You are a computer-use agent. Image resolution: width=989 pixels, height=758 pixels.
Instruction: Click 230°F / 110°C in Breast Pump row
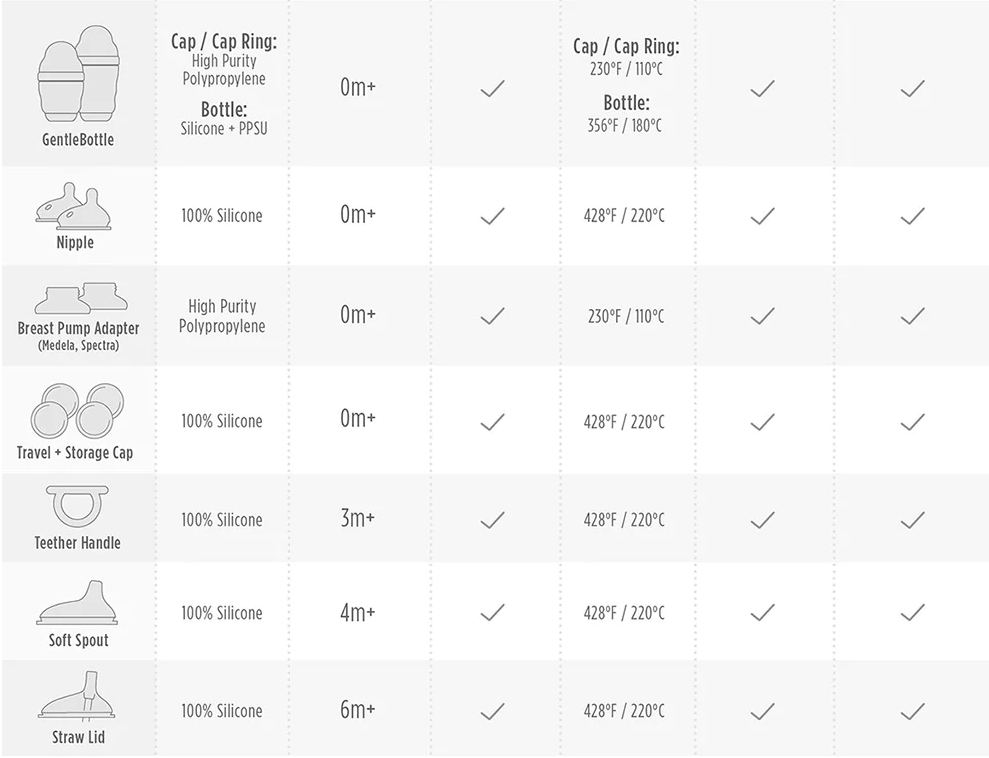(625, 317)
